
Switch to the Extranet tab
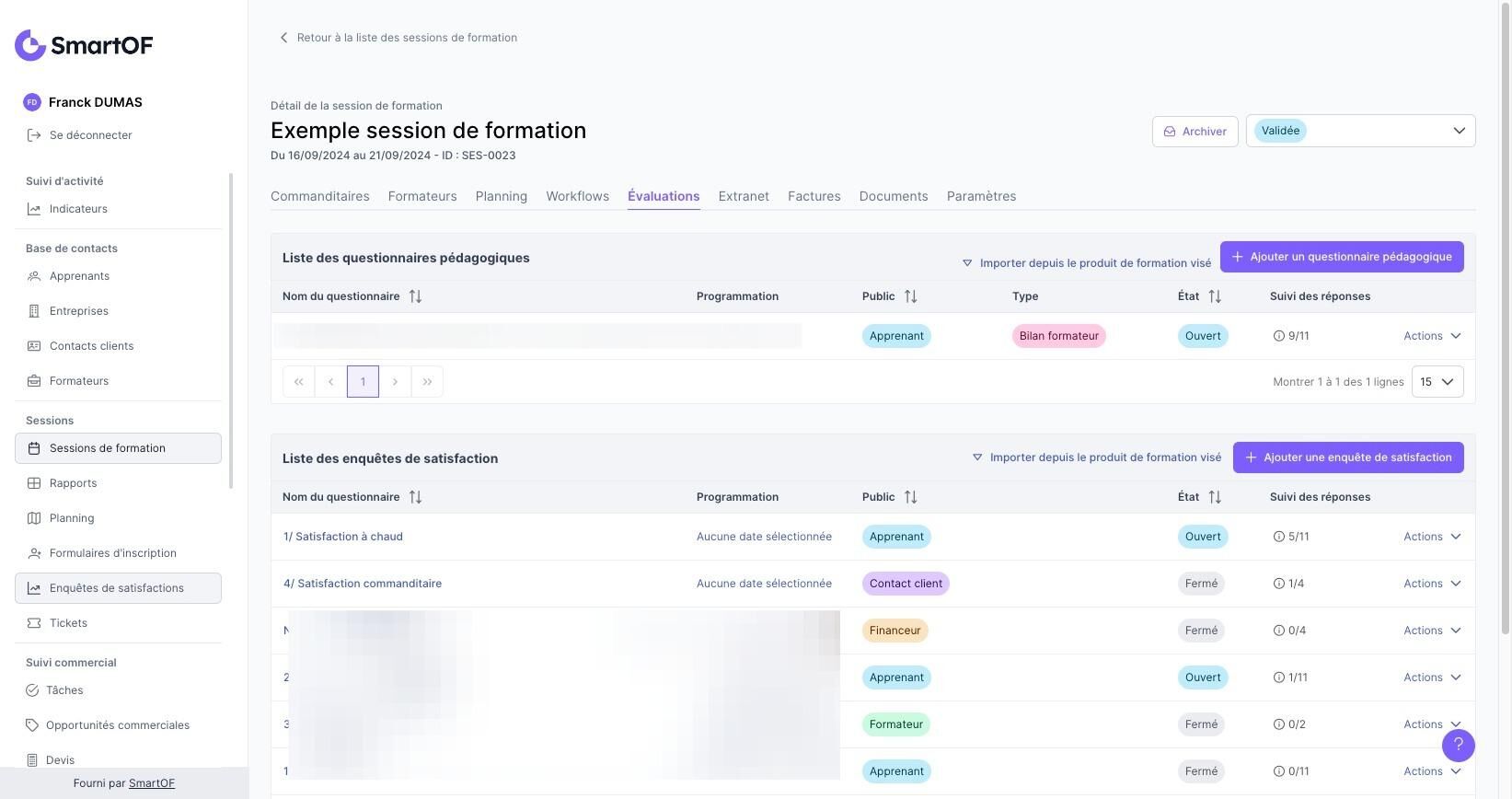pos(744,196)
